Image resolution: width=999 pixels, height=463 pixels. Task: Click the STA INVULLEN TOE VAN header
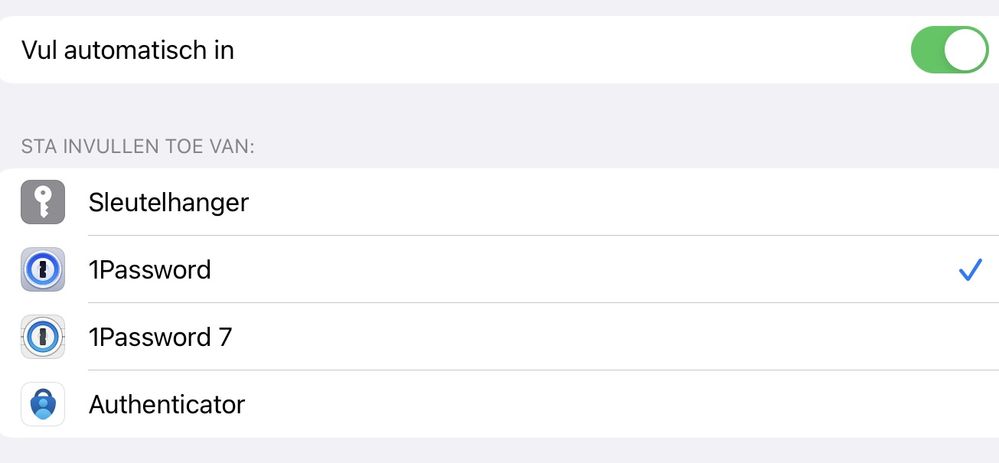click(138, 147)
